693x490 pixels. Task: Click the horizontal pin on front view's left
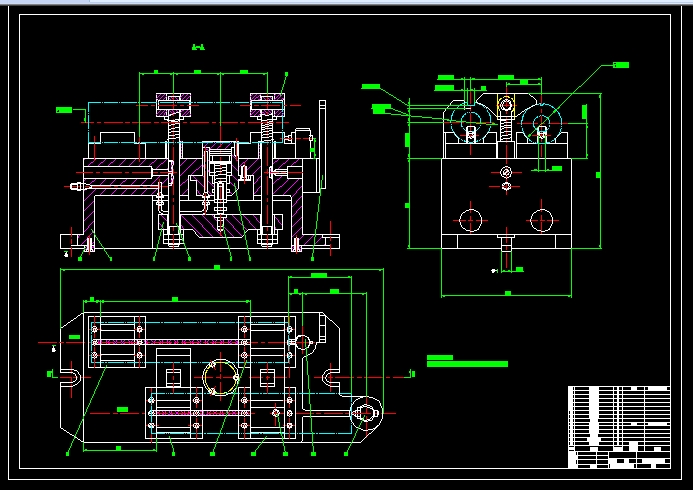pos(78,186)
